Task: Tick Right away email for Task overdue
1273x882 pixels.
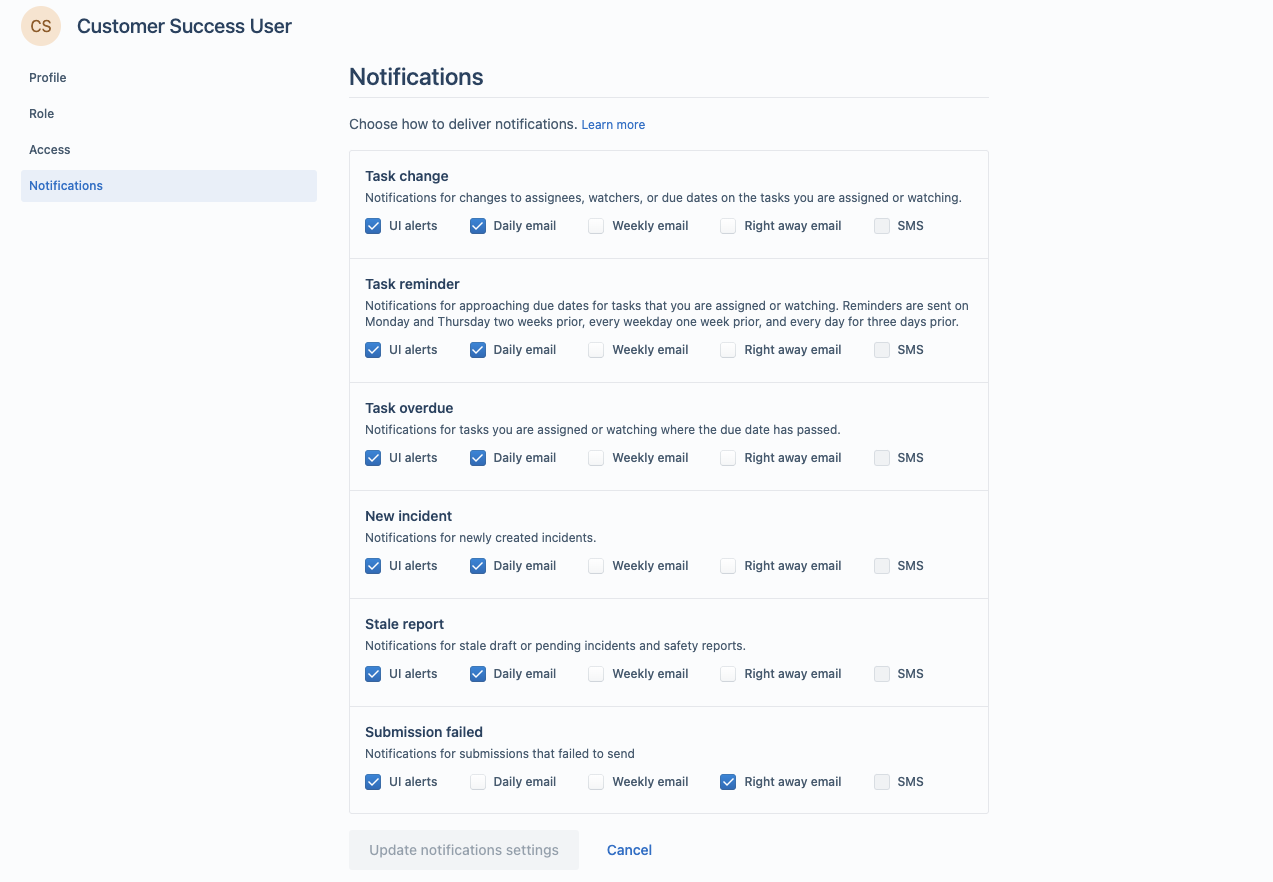Action: pyautogui.click(x=728, y=458)
